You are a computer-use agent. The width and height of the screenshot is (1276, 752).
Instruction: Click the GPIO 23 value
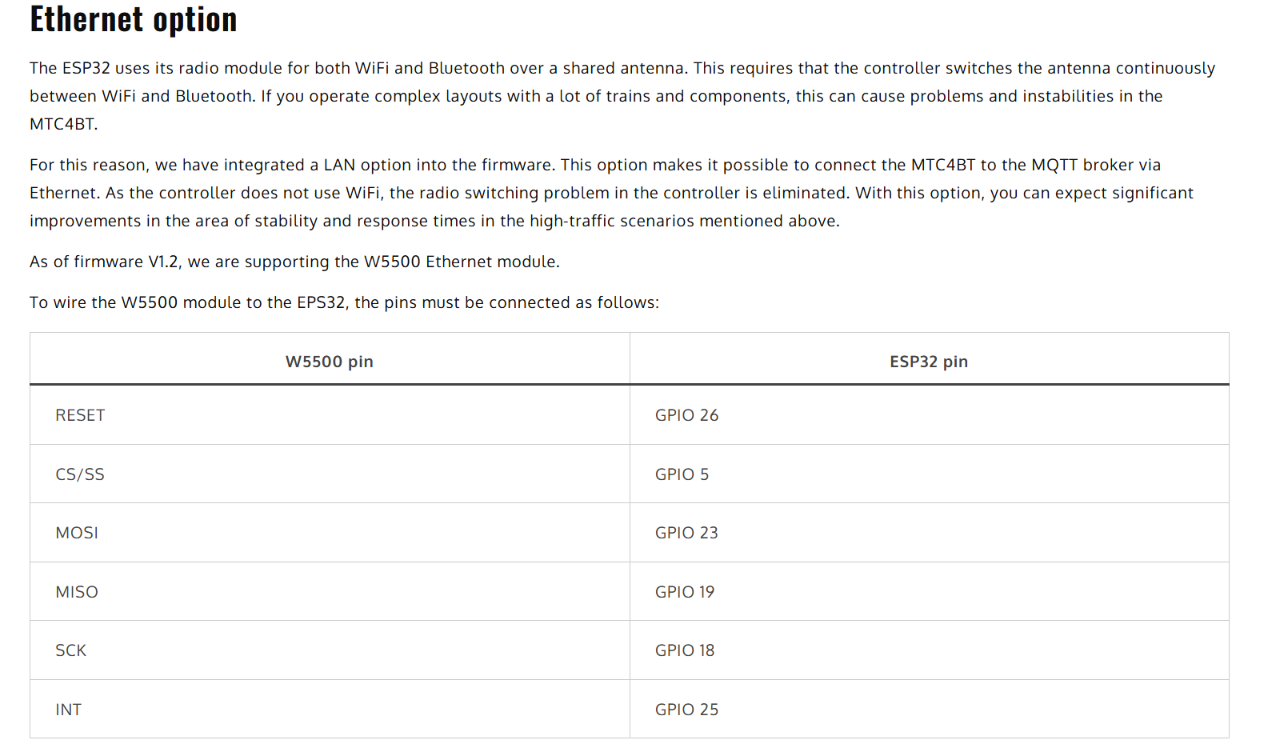(x=687, y=533)
